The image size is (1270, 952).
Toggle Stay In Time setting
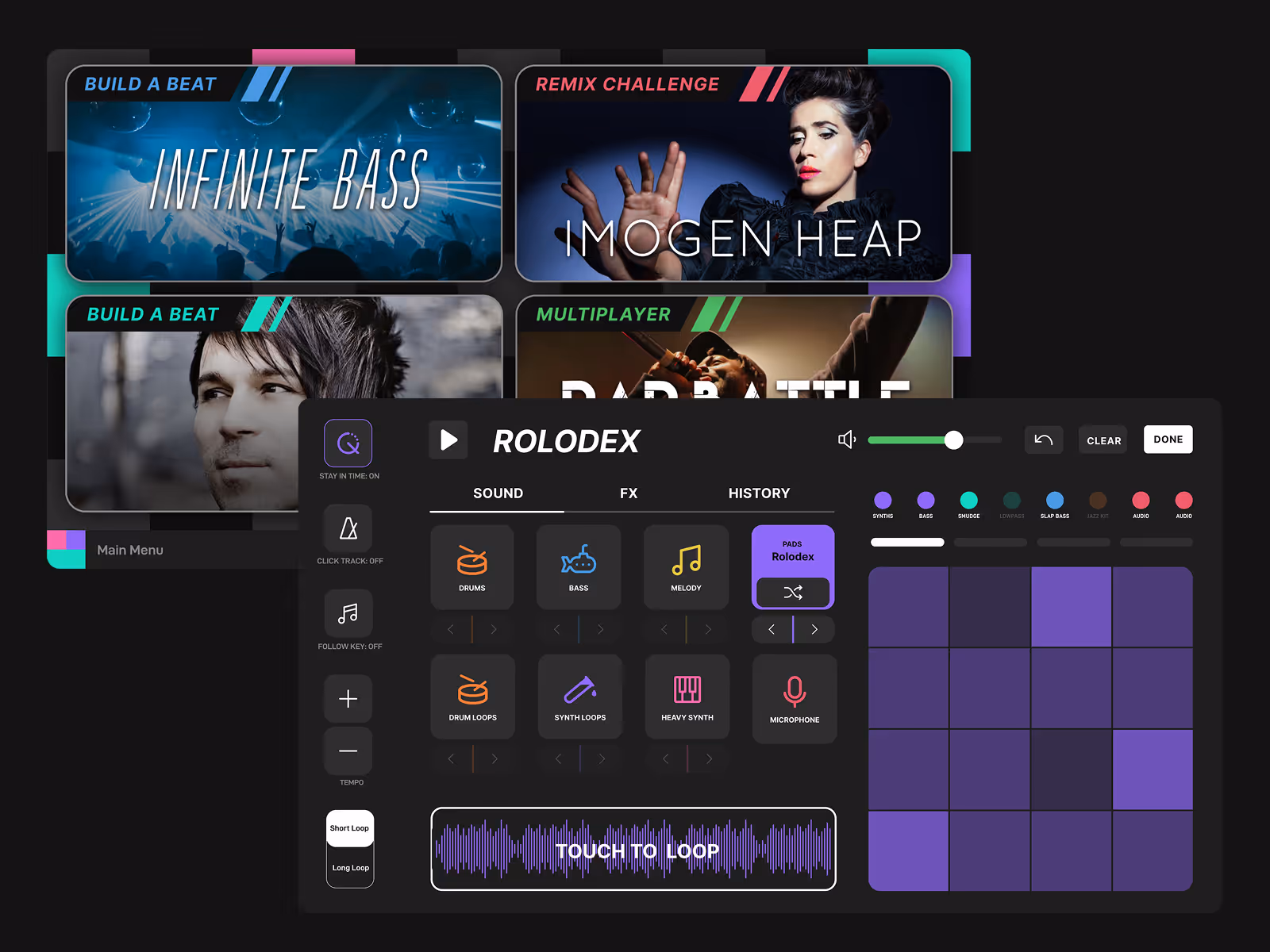tap(348, 443)
